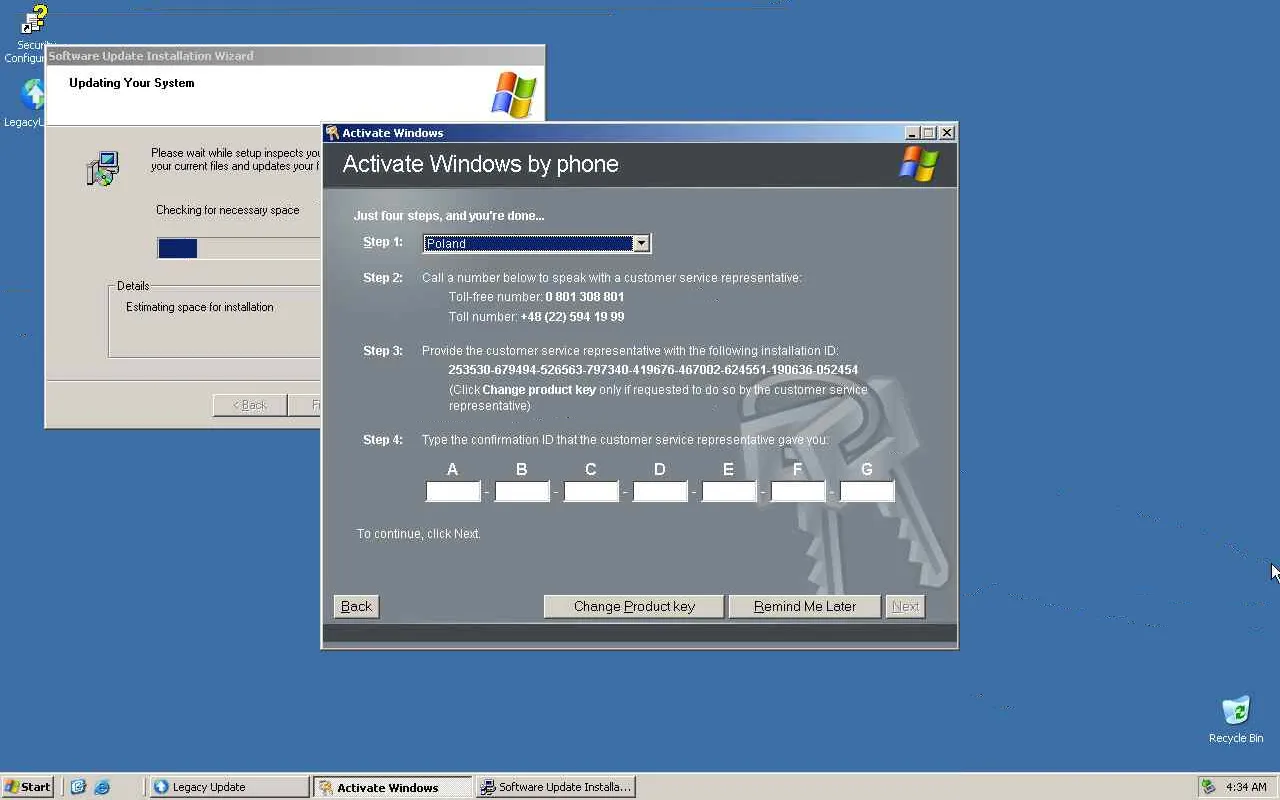
Task: Click the Next button in Activate Windows
Action: tap(905, 606)
